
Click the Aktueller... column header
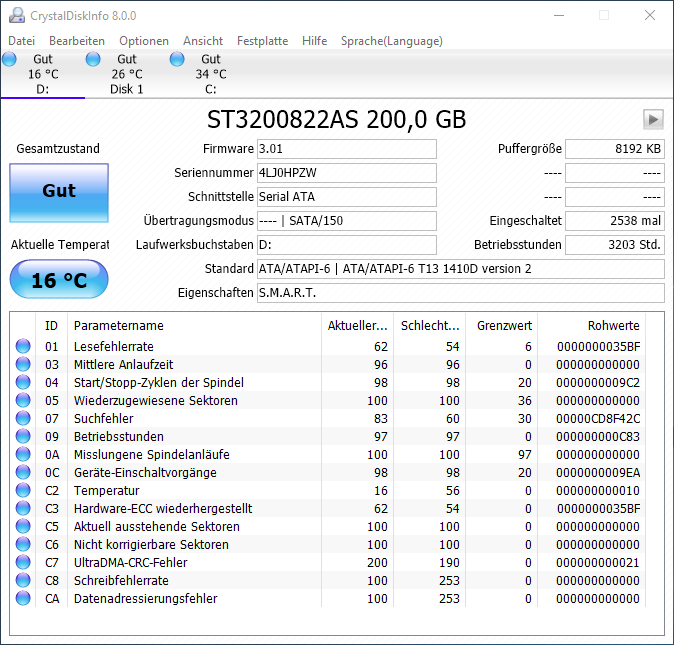358,326
